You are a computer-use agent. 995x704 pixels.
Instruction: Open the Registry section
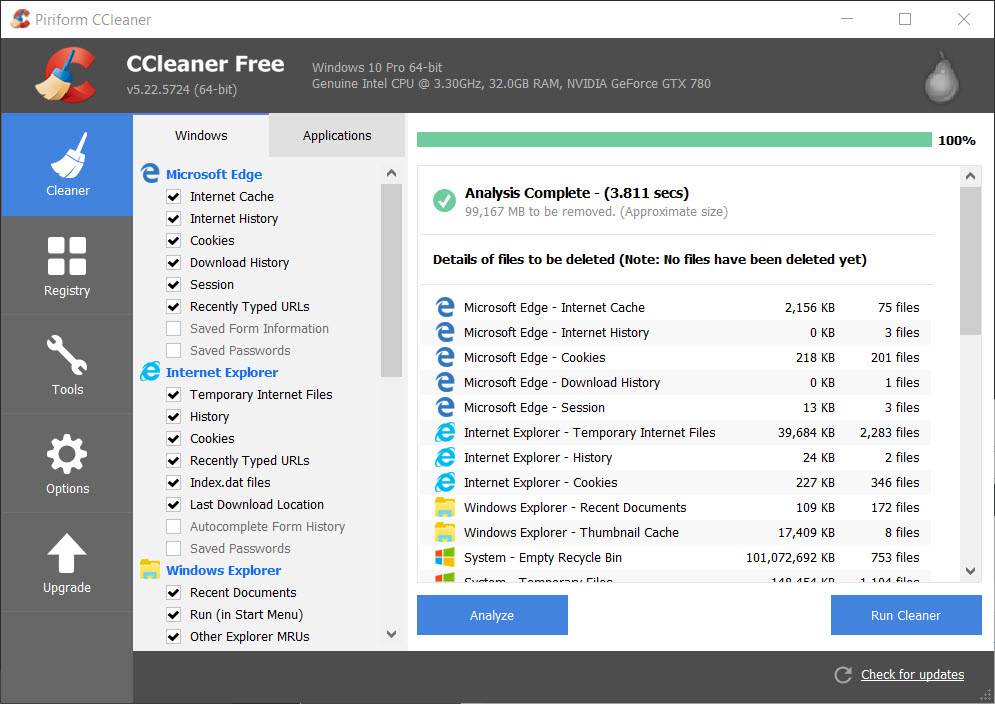tap(67, 265)
